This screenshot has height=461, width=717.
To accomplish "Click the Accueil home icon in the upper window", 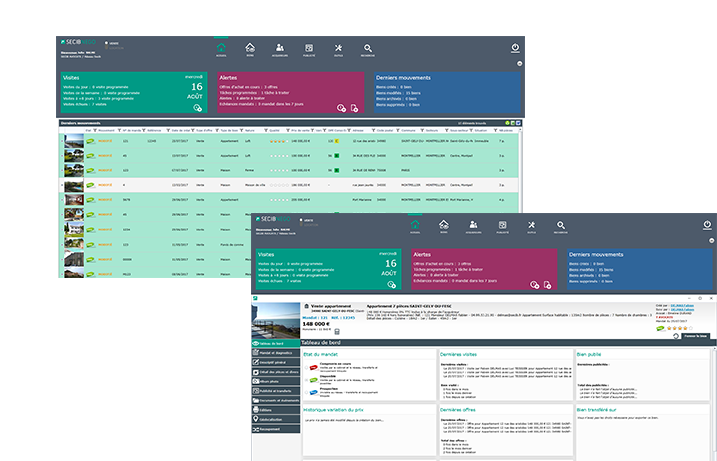I will [x=221, y=47].
